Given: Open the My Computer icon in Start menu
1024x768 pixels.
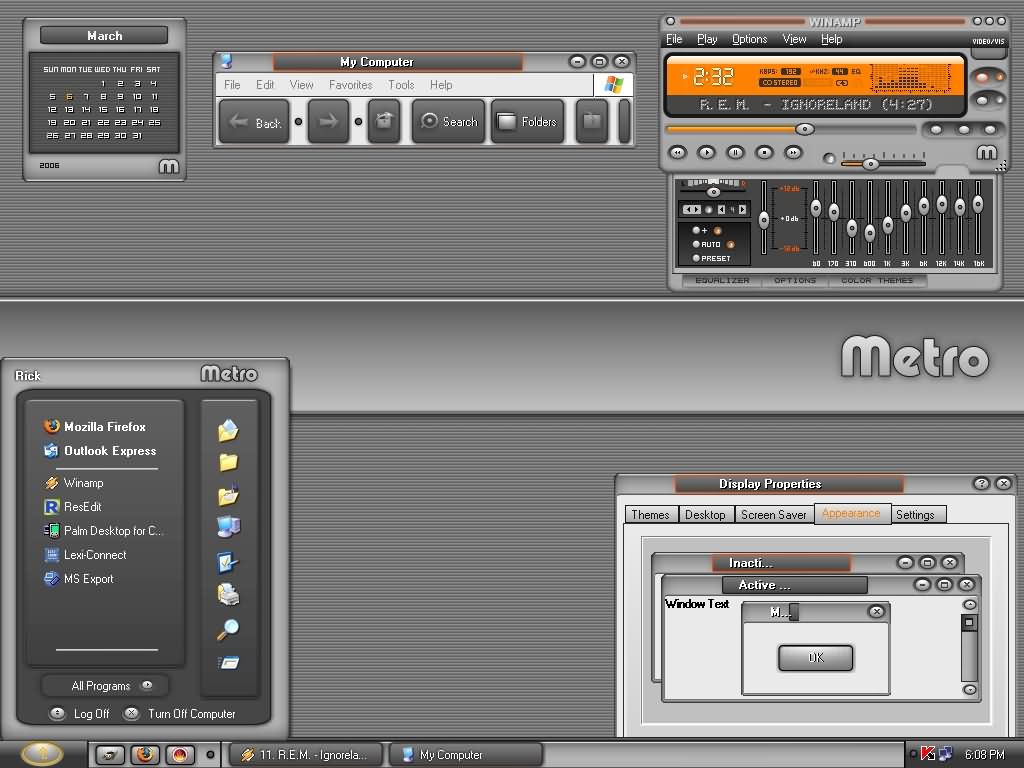Looking at the screenshot, I should click(x=228, y=526).
